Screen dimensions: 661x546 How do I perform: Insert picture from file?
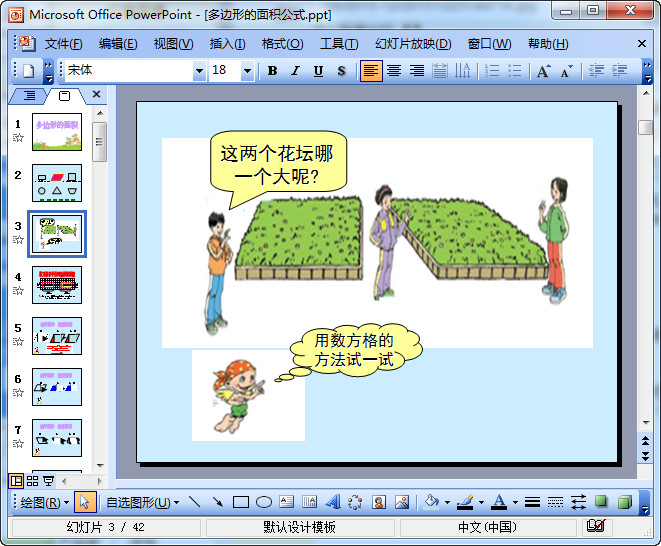(402, 502)
